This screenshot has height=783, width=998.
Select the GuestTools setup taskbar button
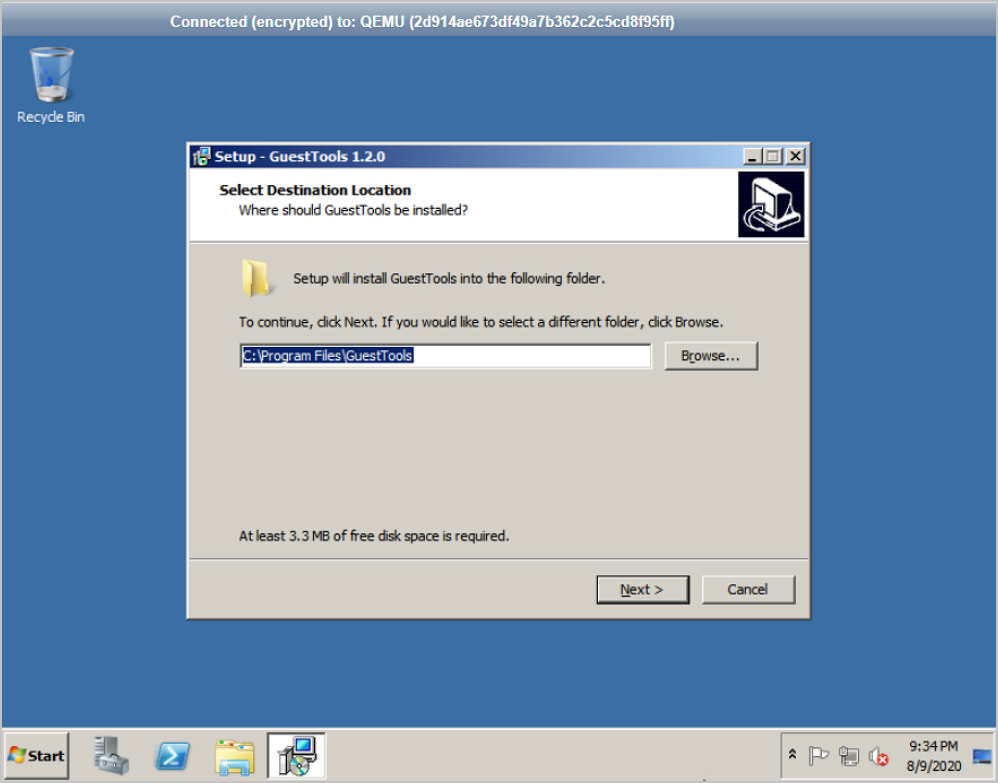coord(297,756)
